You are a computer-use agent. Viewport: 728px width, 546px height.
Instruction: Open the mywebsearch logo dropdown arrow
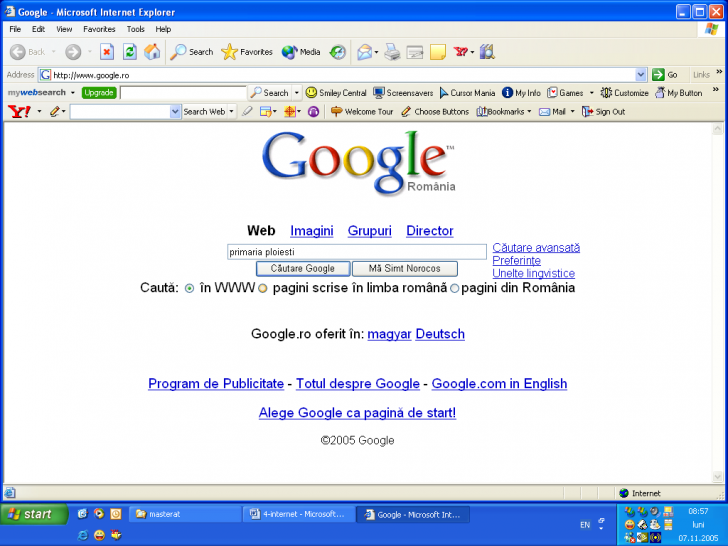click(x=72, y=93)
